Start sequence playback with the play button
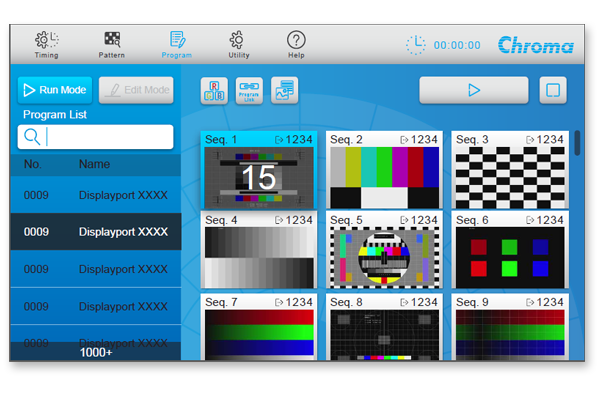 click(x=474, y=90)
